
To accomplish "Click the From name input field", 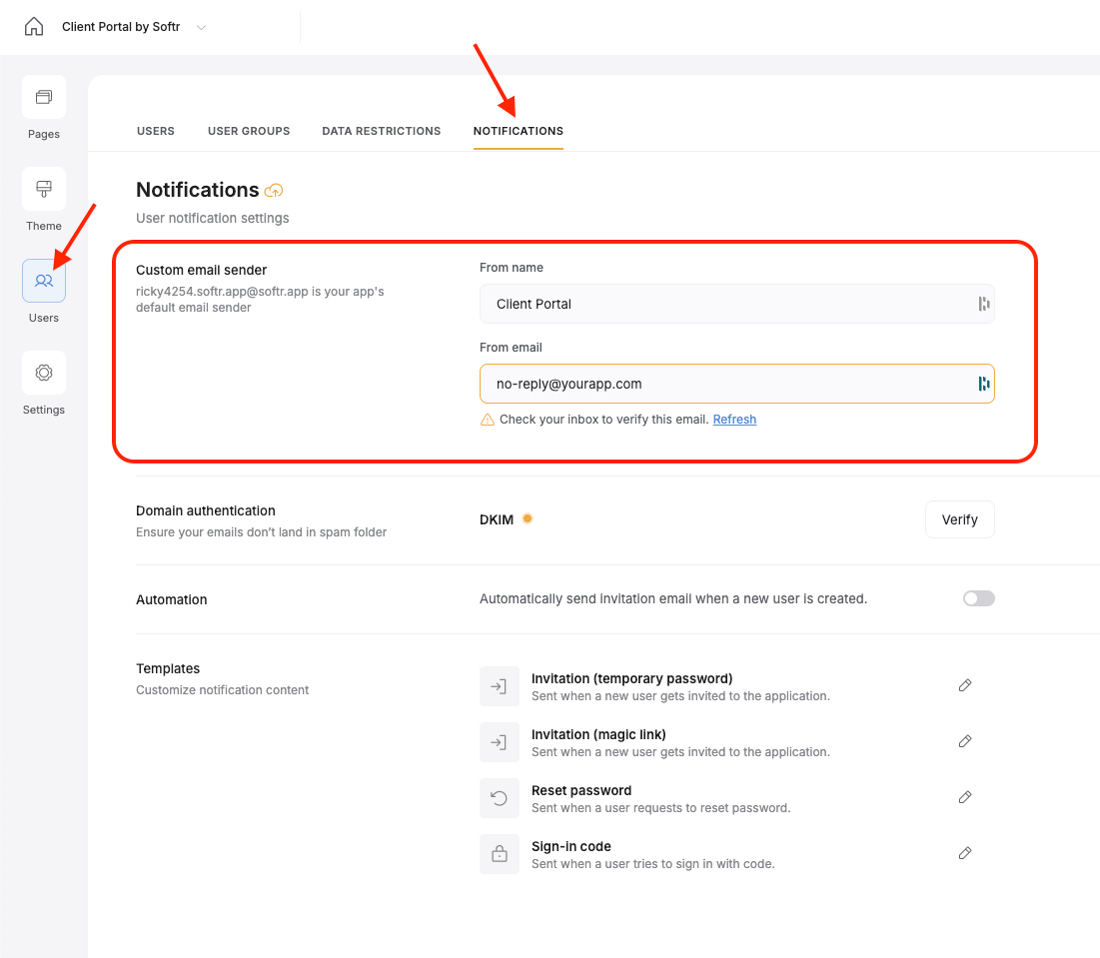I will 737,304.
